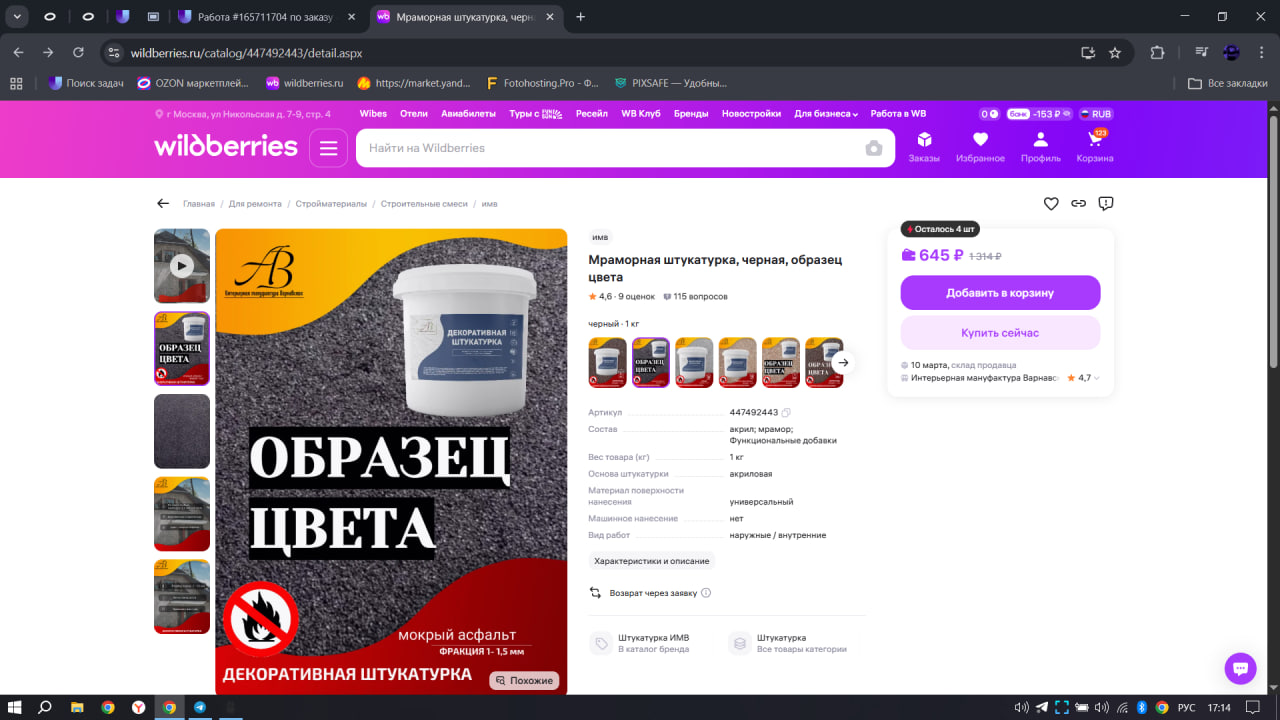
Task: Click the browser address bar URL
Action: click(246, 52)
